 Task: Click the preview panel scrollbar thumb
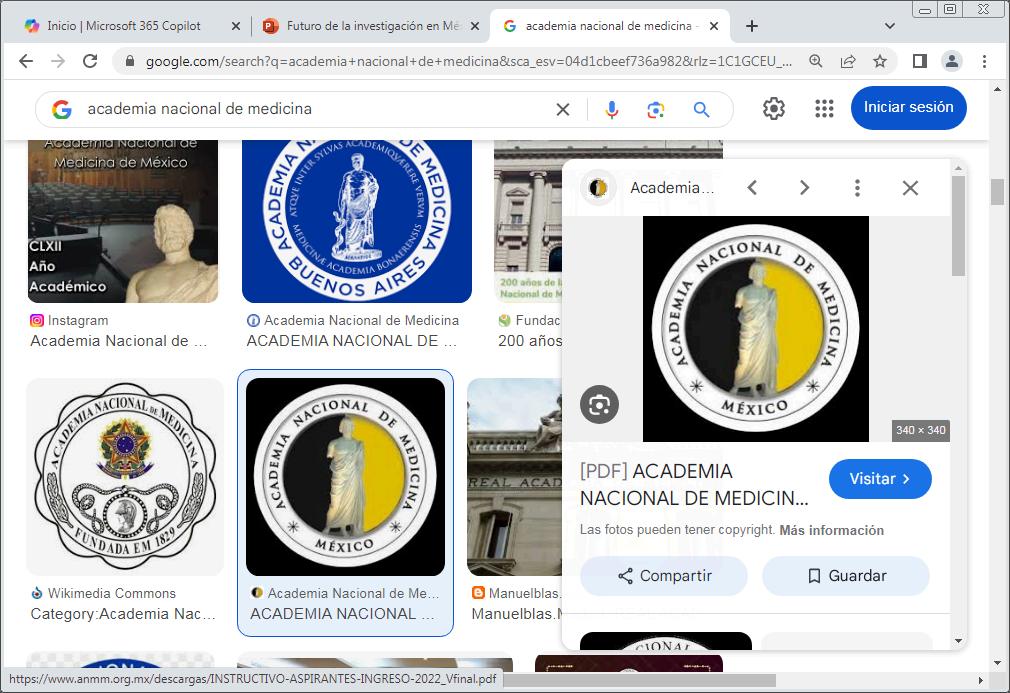958,225
